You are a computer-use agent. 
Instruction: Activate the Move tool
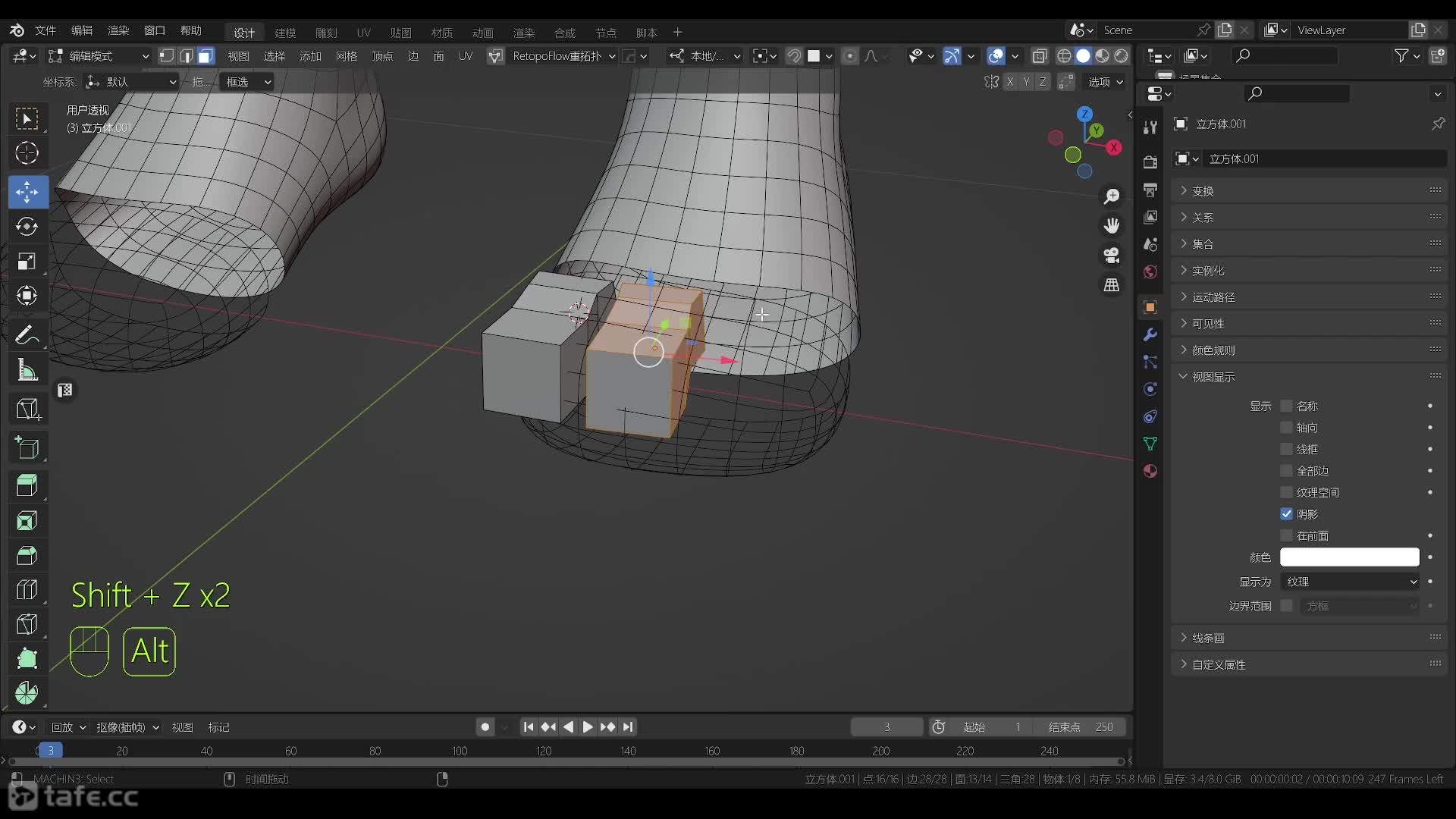tap(27, 192)
